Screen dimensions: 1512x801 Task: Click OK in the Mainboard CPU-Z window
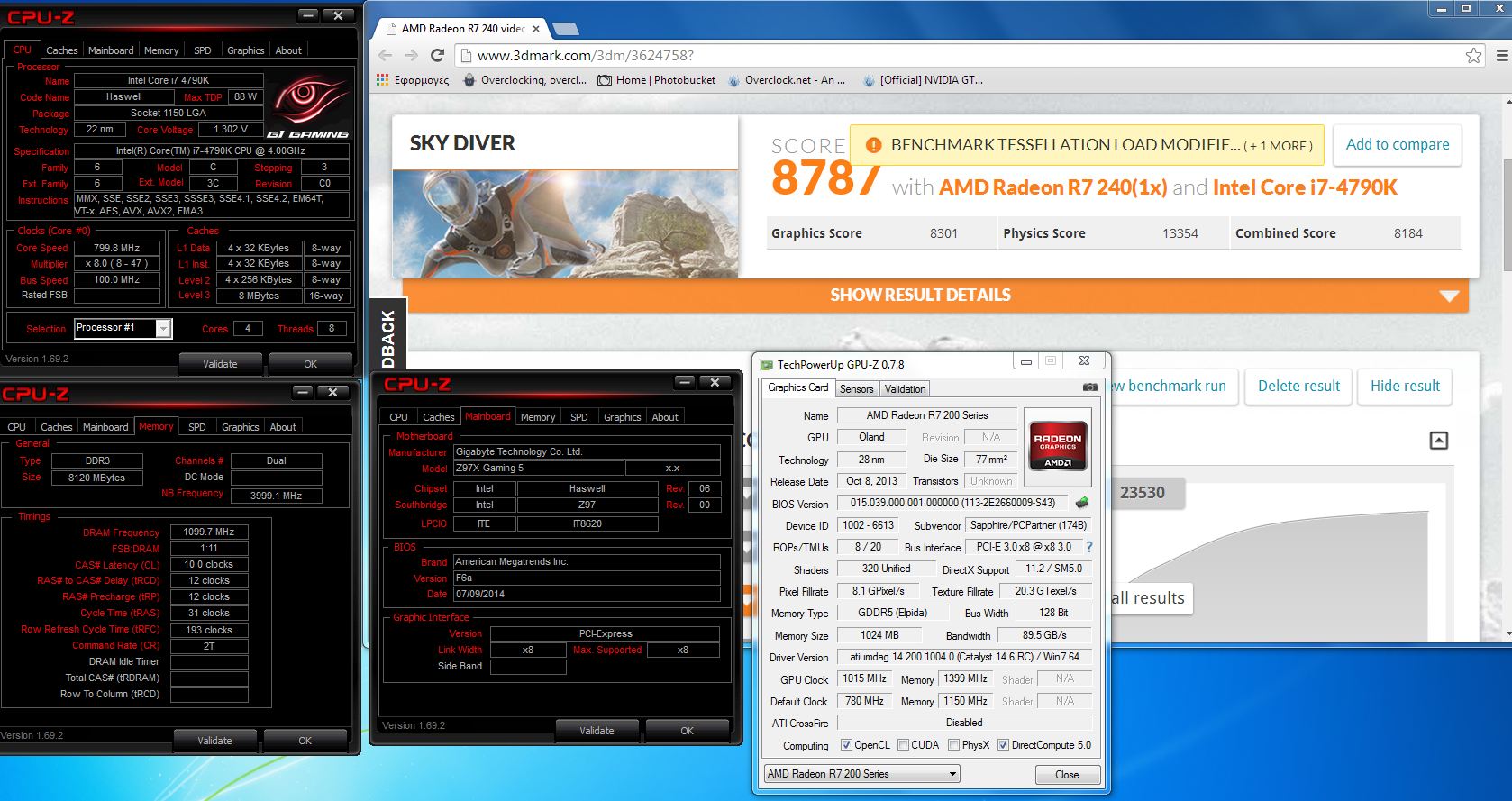687,731
